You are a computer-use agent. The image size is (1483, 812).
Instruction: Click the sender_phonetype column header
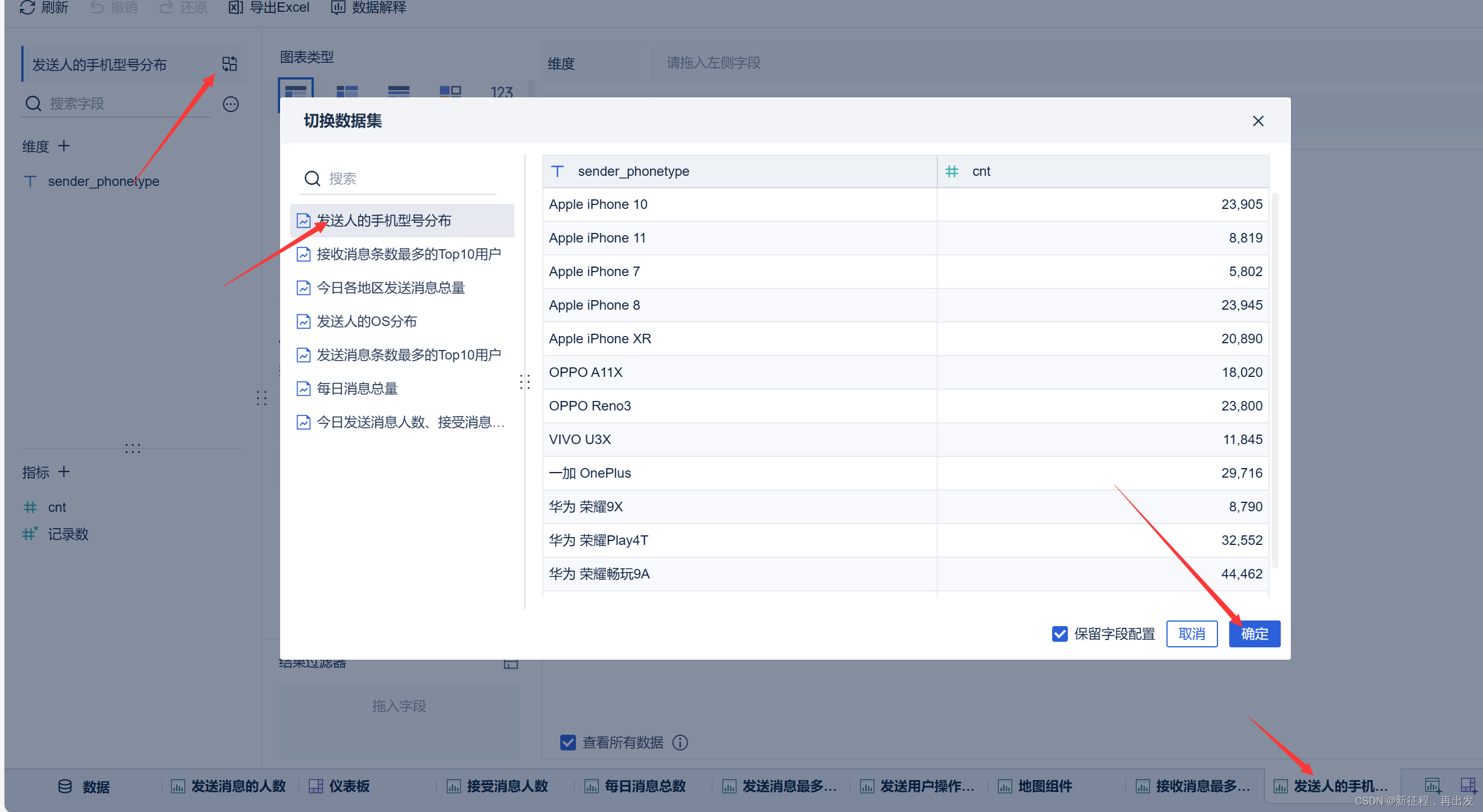click(740, 171)
